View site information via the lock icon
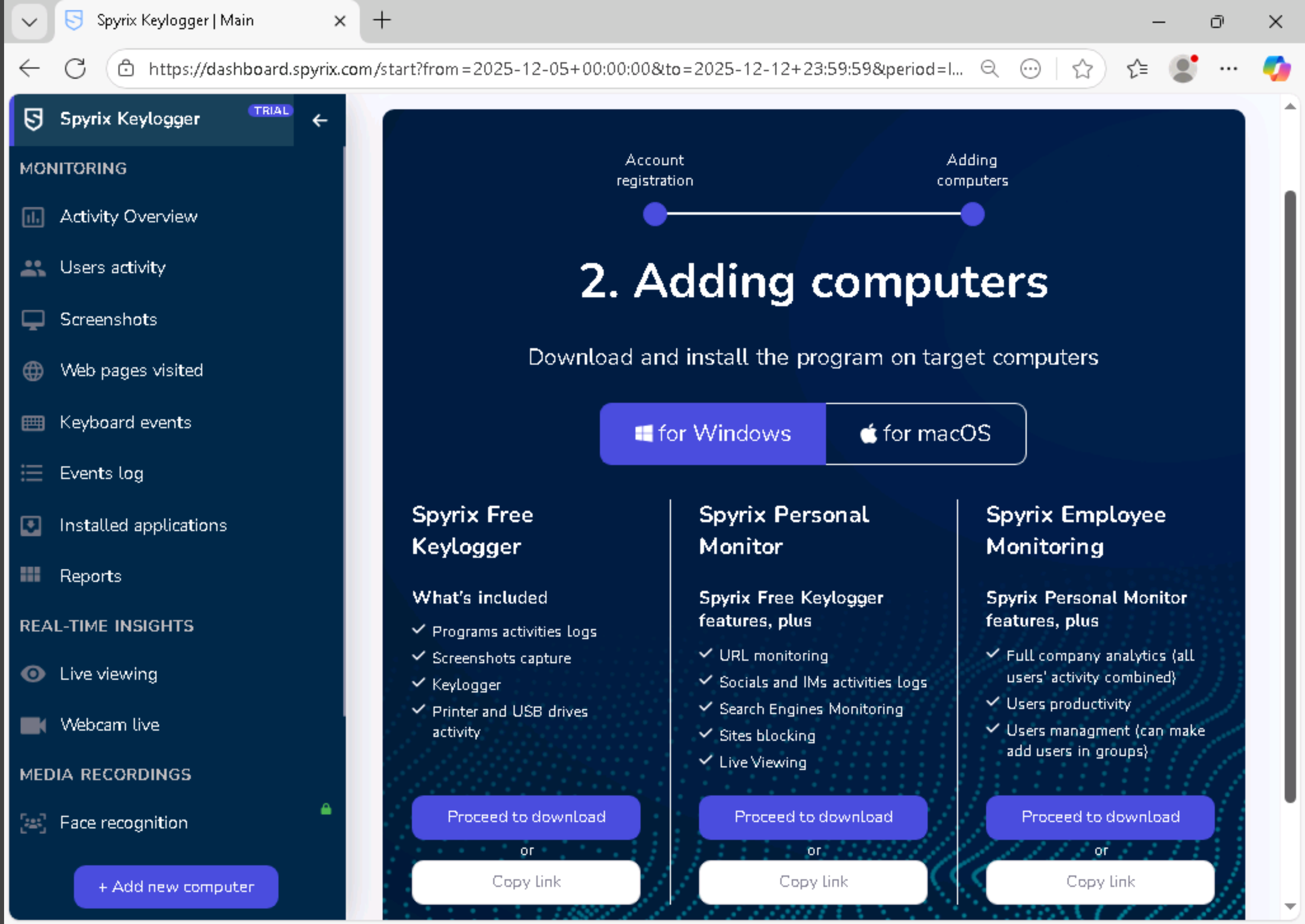Viewport: 1305px width, 924px height. tap(126, 69)
